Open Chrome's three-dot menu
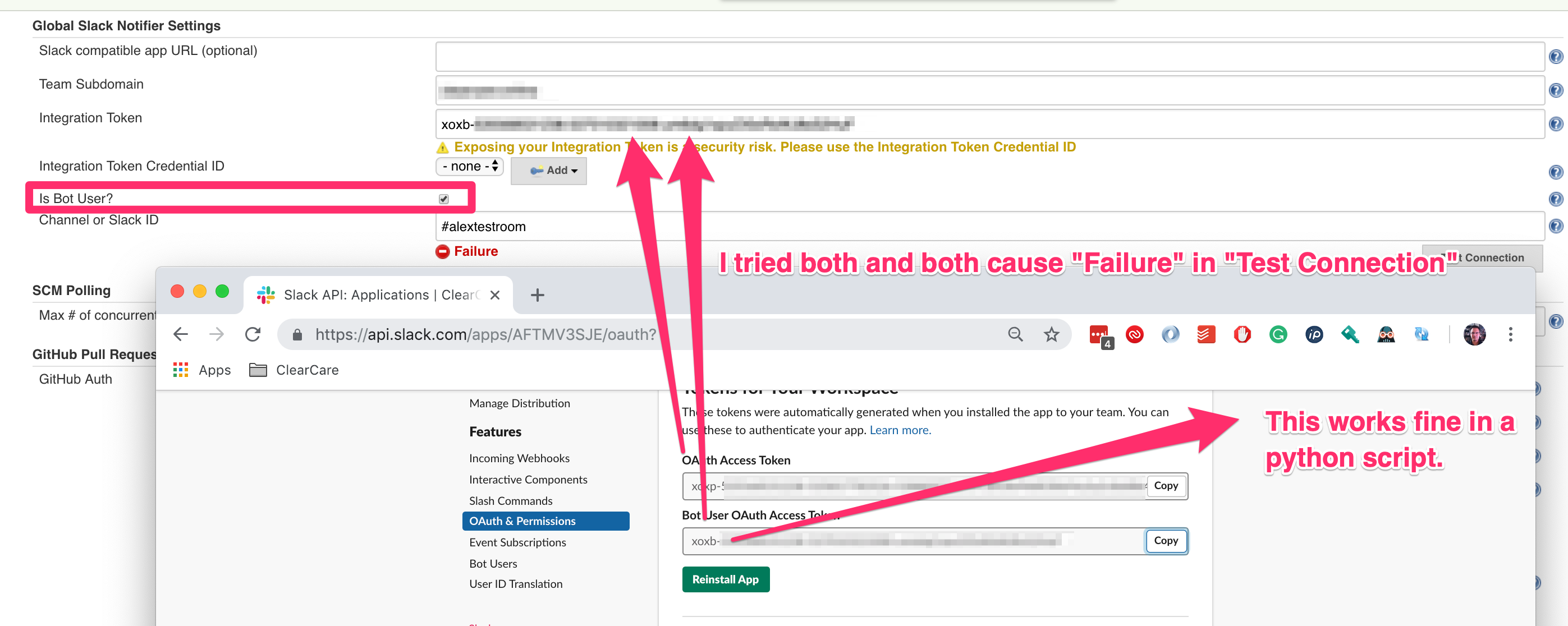1568x626 pixels. click(x=1510, y=334)
